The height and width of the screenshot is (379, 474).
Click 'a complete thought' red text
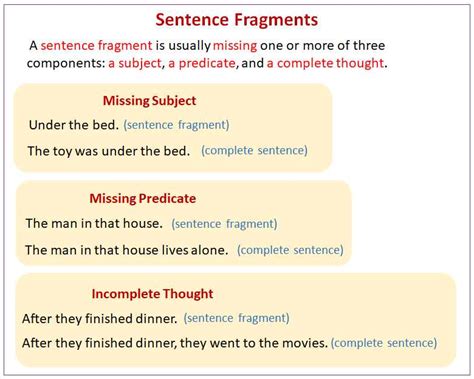pos(325,63)
